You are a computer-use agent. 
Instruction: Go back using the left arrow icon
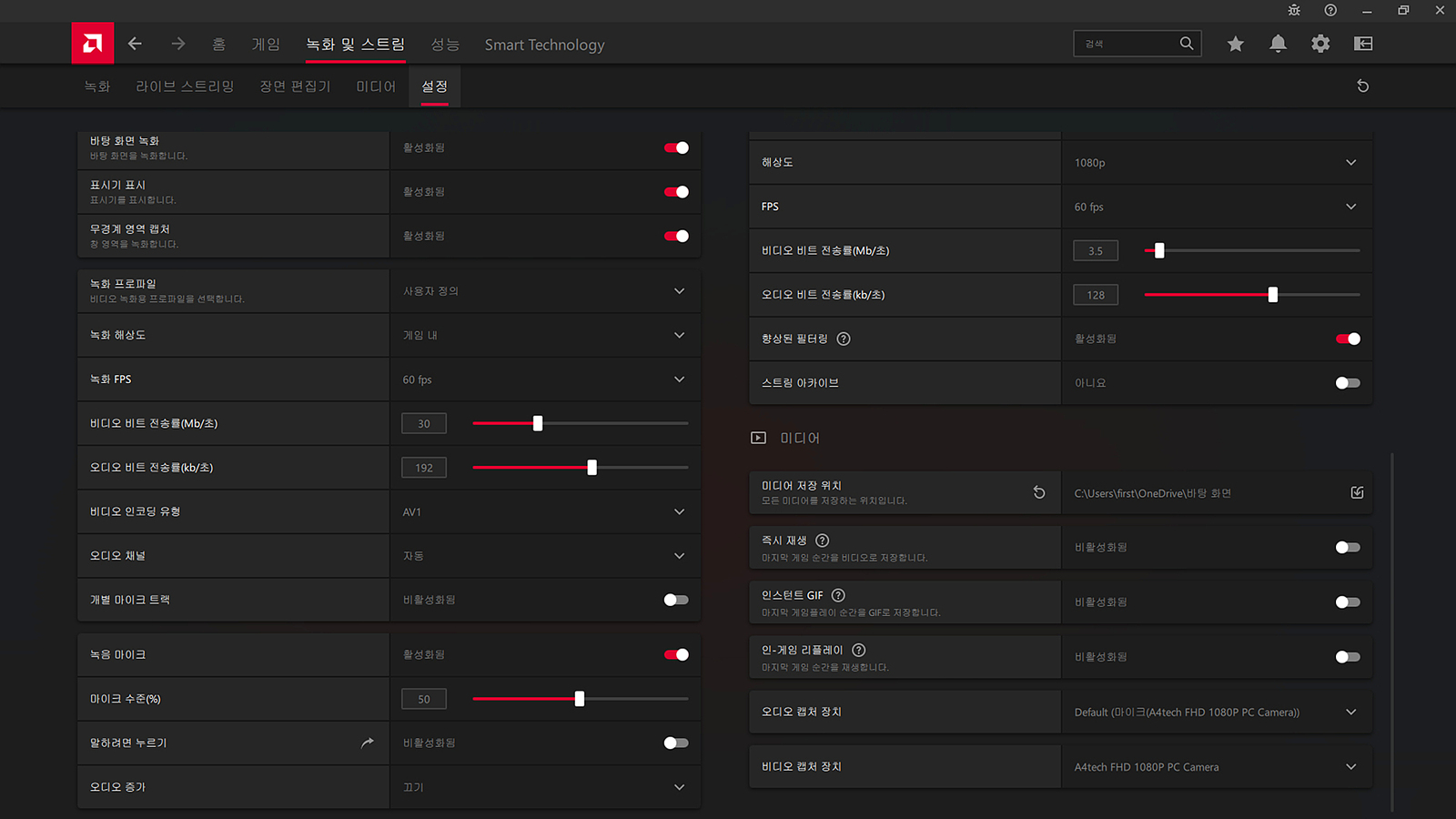(135, 44)
